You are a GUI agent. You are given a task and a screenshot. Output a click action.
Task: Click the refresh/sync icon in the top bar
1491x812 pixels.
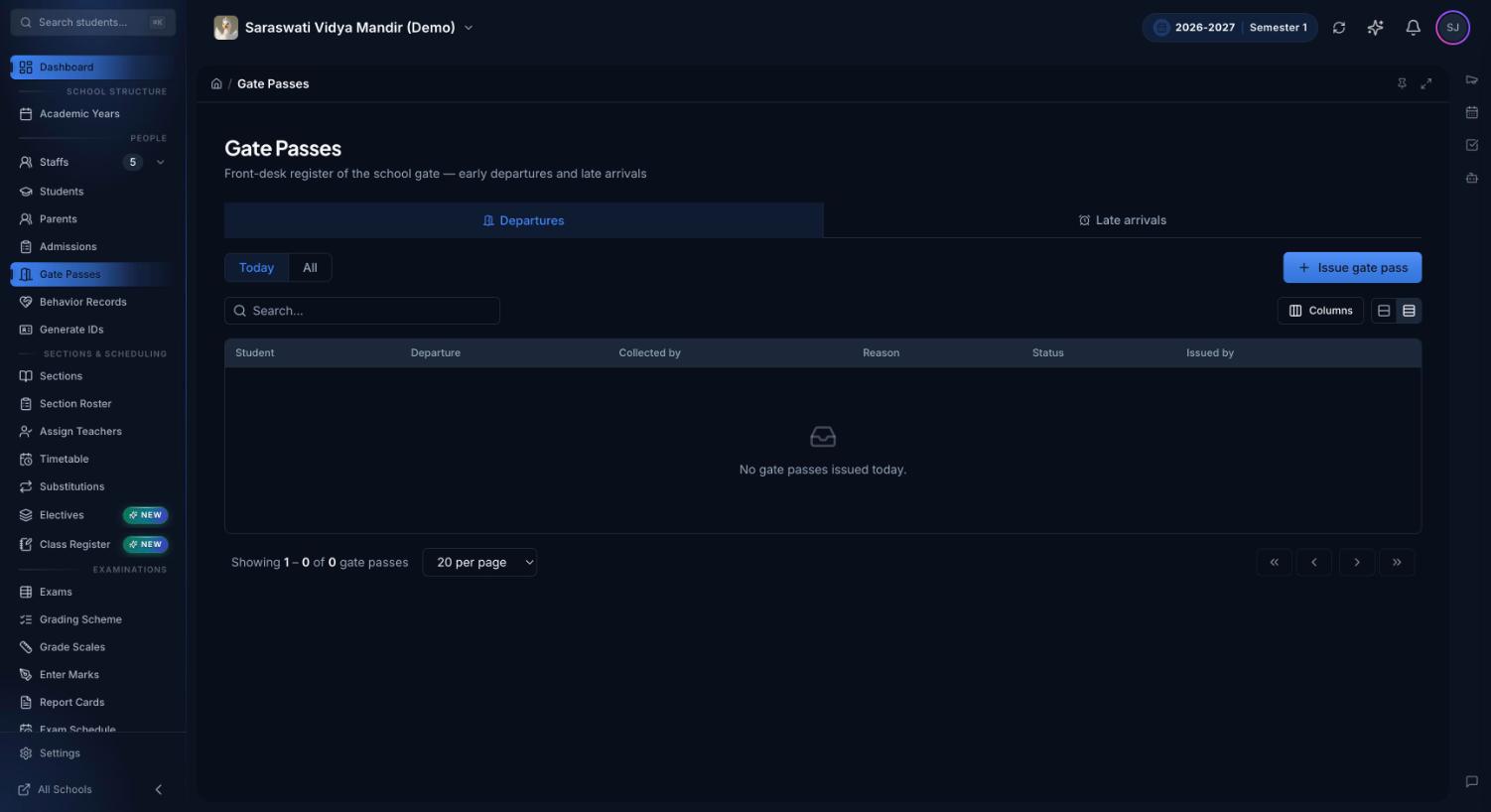click(1339, 28)
